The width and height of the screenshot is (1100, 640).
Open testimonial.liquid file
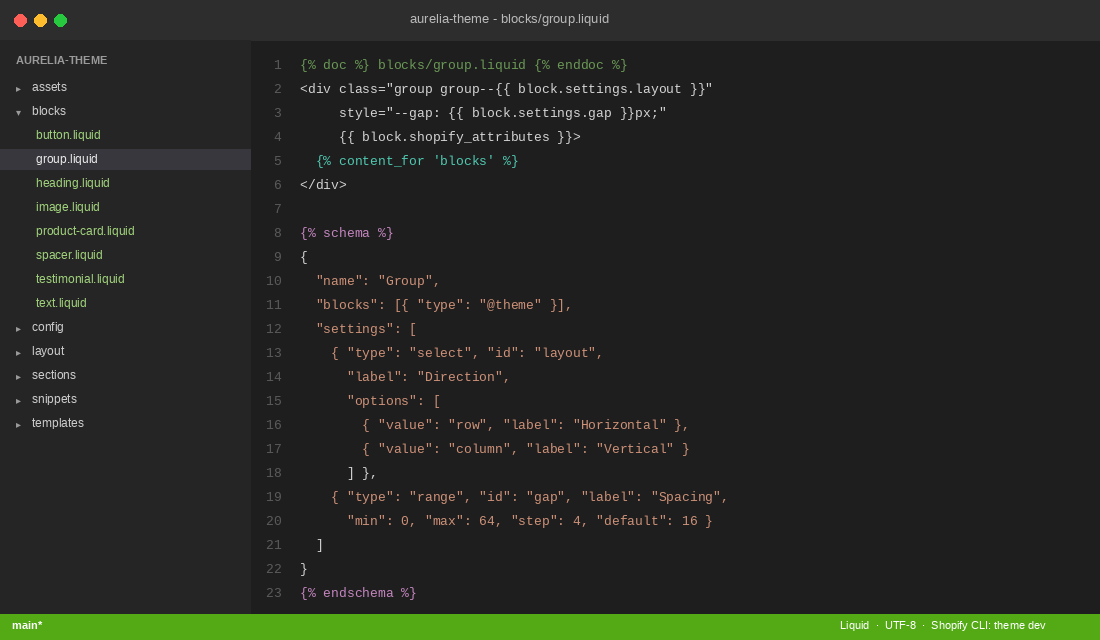[80, 279]
